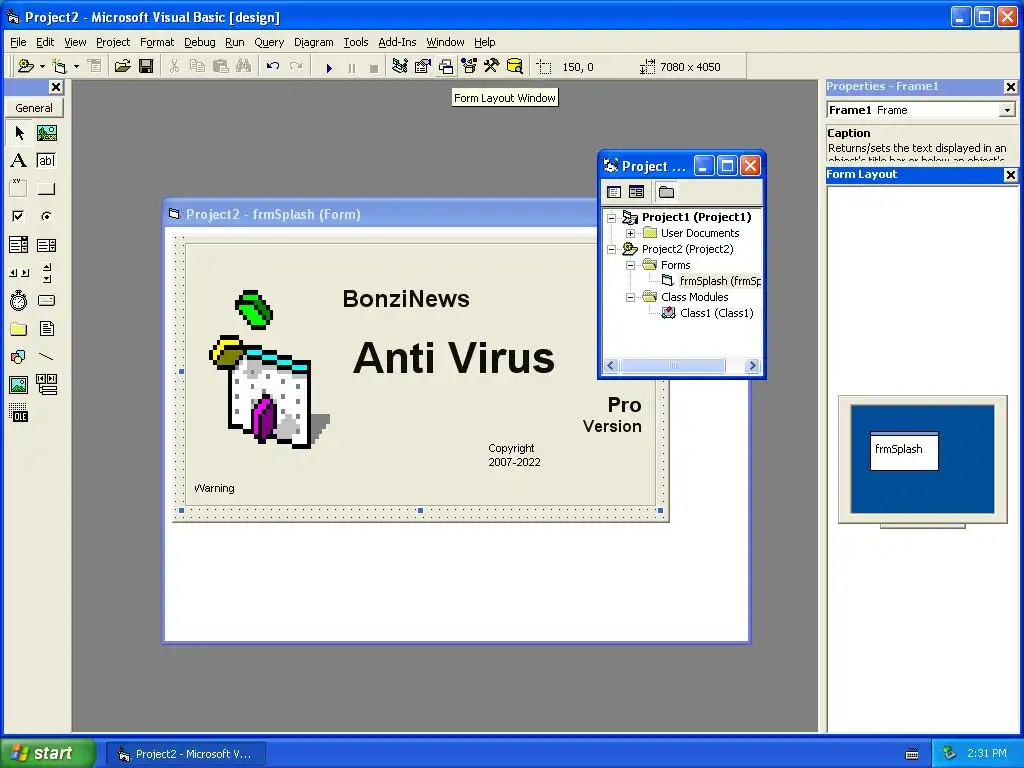Click the Form Layout Window toolbar icon
Viewport: 1024px width, 768px height.
click(445, 66)
